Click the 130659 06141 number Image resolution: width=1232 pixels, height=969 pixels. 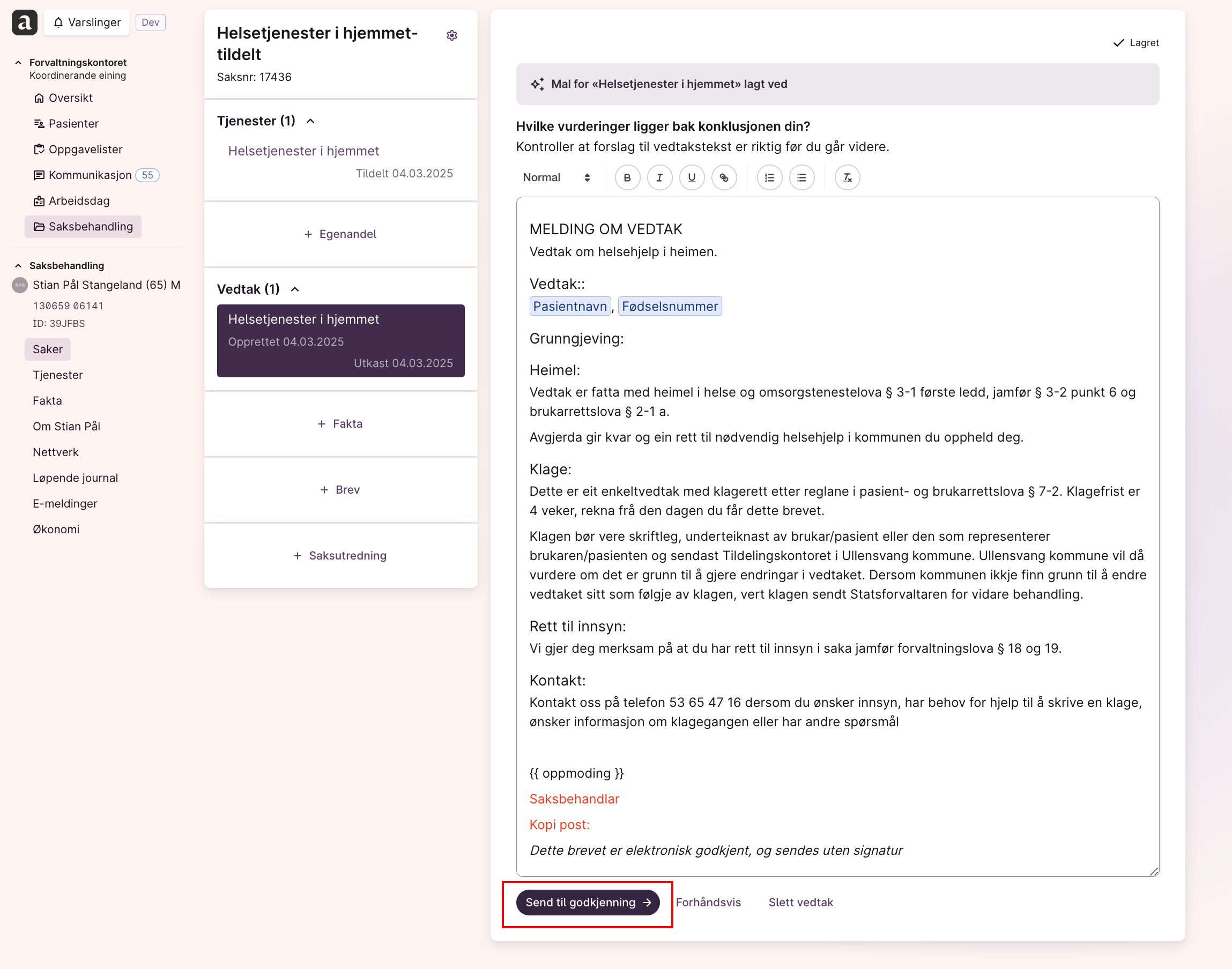point(68,306)
